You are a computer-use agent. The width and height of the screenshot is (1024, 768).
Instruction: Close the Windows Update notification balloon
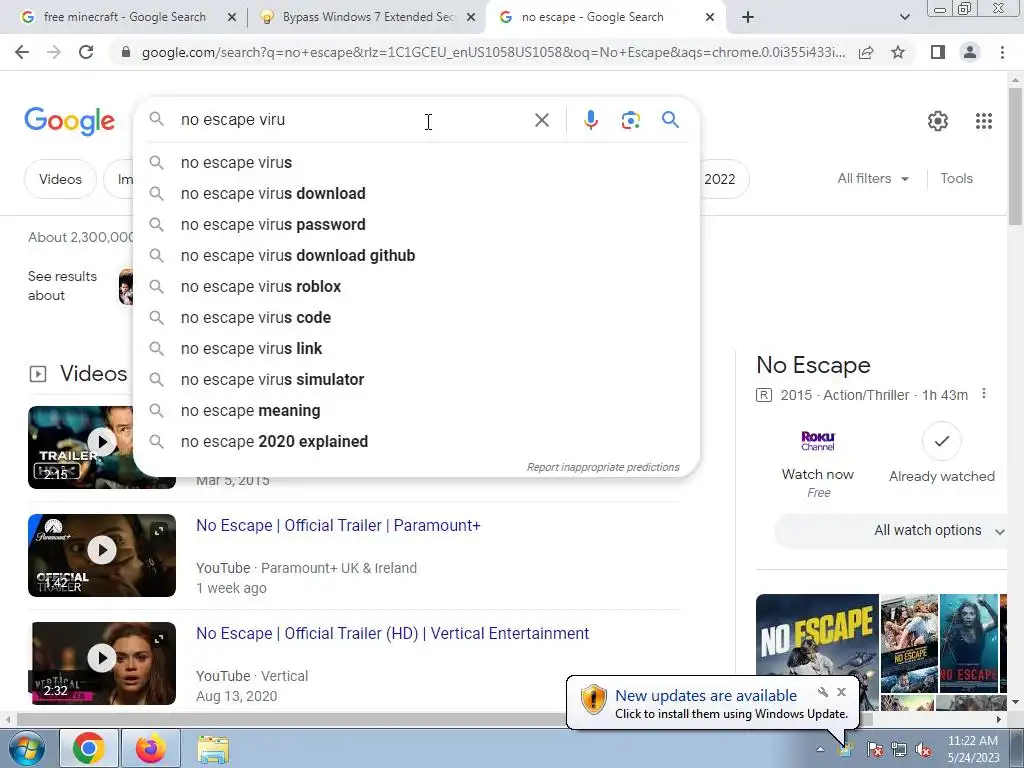pyautogui.click(x=841, y=692)
